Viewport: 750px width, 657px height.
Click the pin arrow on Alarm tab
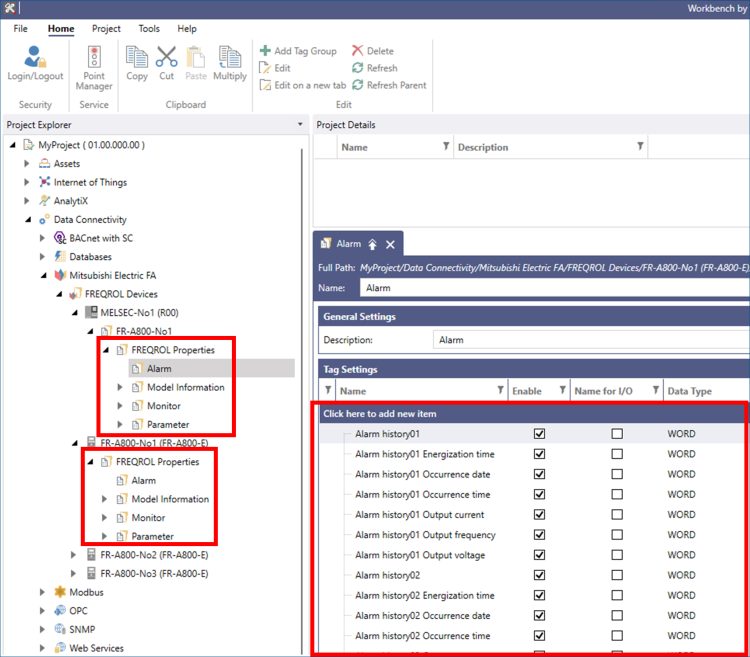coord(373,244)
